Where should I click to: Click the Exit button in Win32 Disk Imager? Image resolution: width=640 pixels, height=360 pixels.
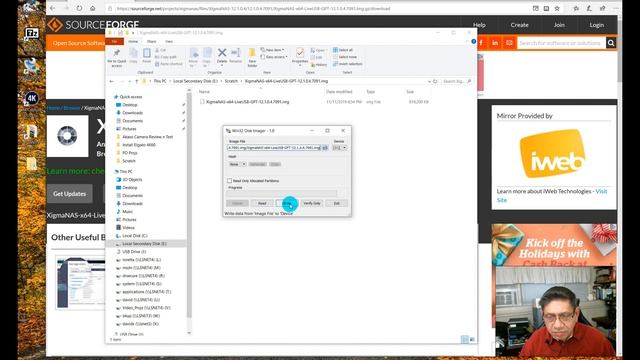pos(337,203)
